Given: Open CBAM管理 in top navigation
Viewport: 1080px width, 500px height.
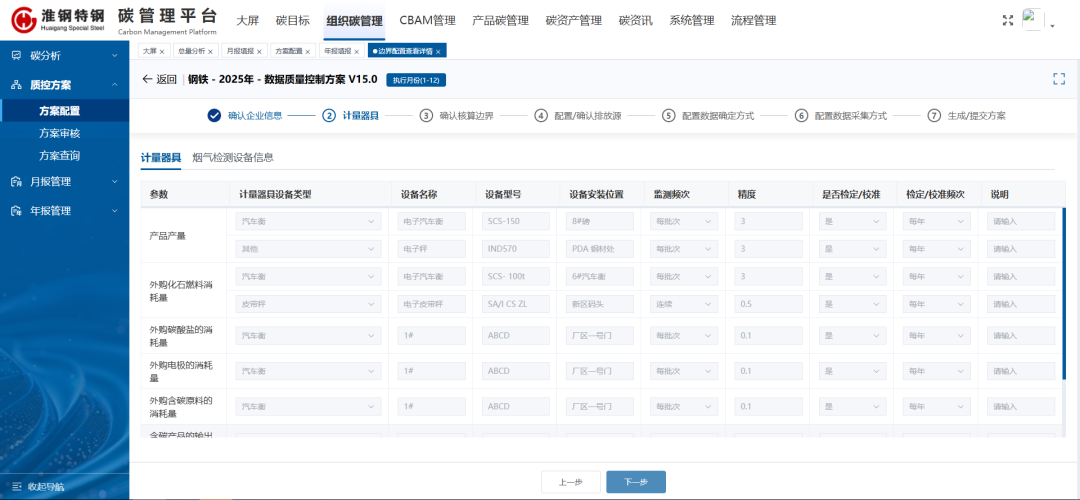Looking at the screenshot, I should tap(427, 21).
